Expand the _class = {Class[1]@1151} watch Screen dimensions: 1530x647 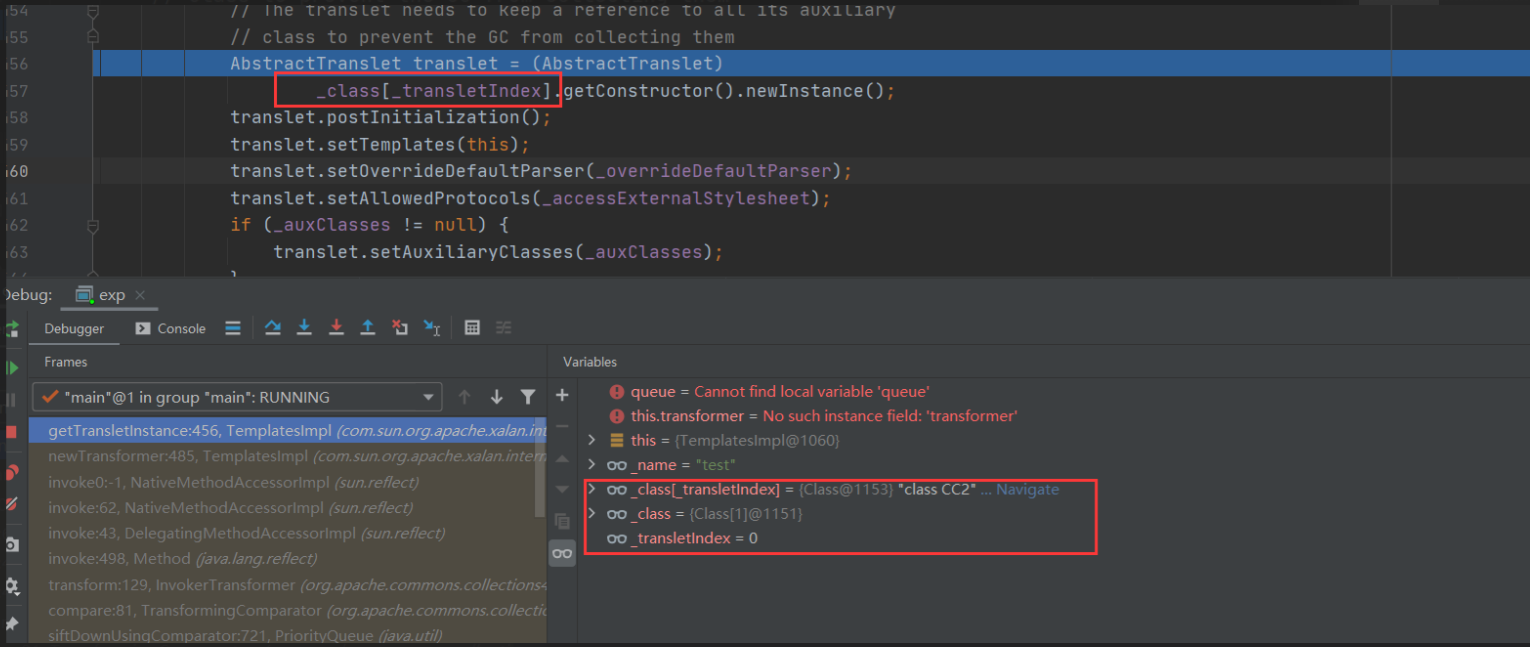tap(591, 513)
